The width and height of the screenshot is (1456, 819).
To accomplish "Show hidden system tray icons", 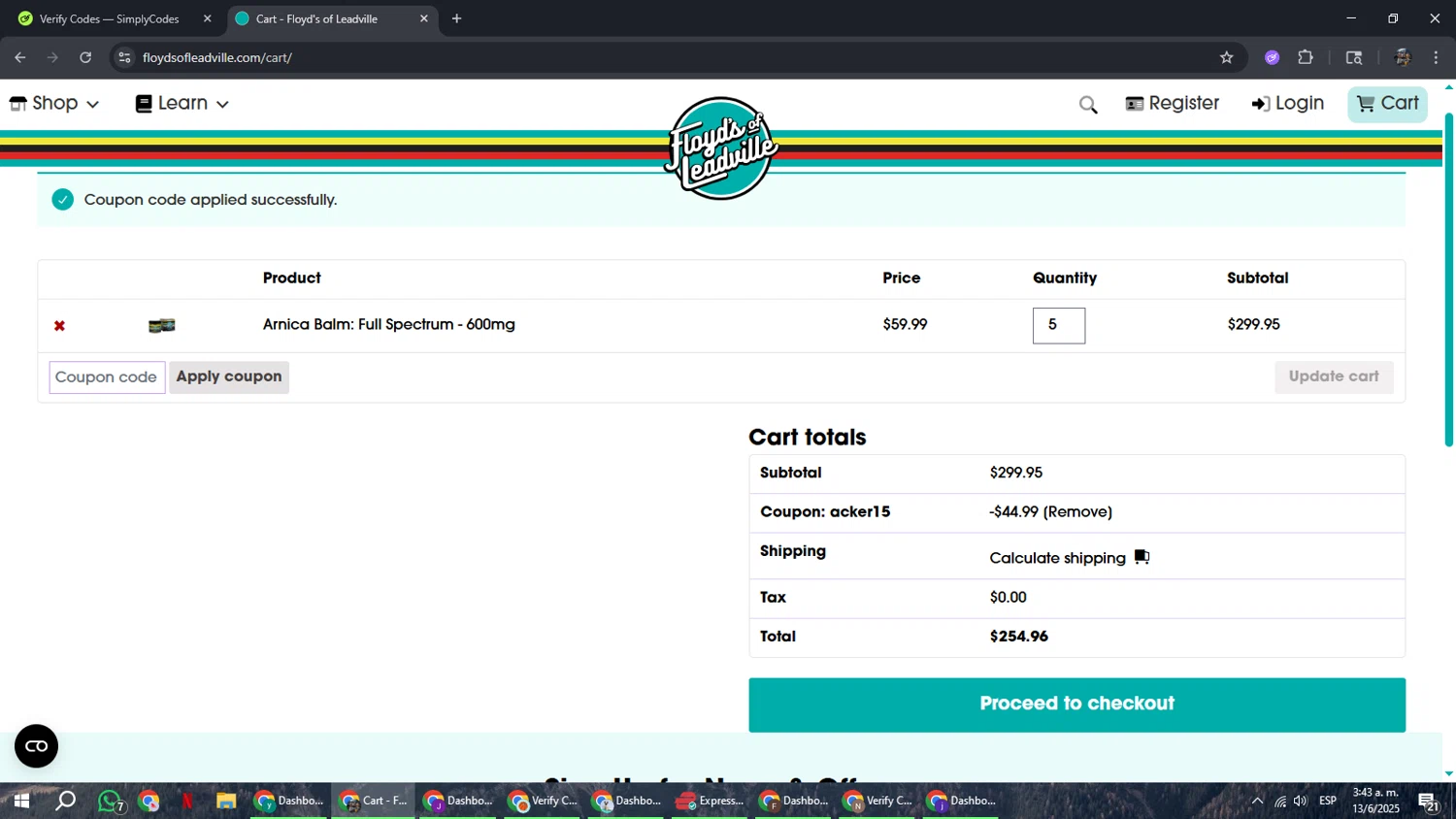I will click(1257, 801).
